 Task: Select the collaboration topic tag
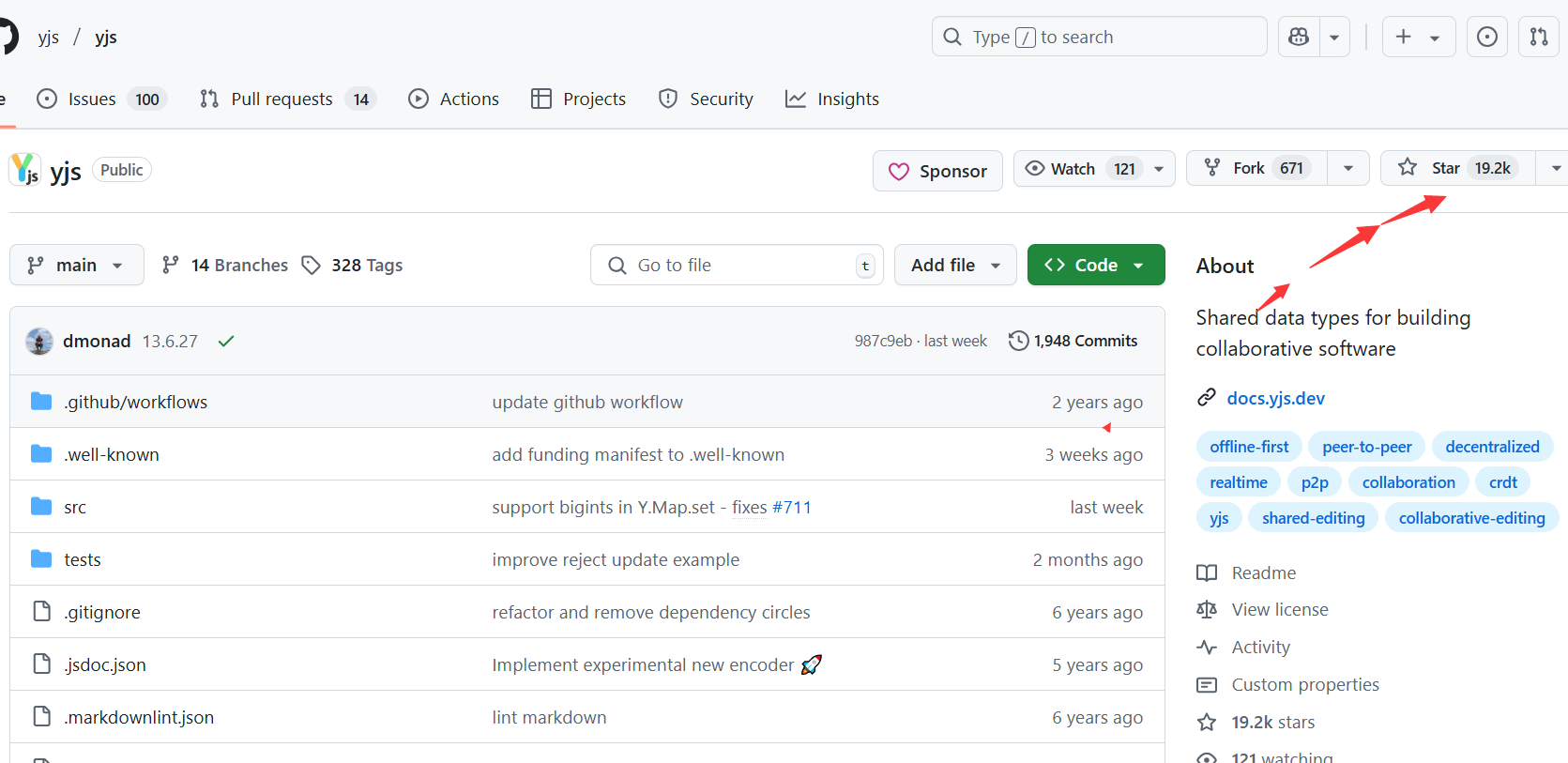coord(1408,482)
